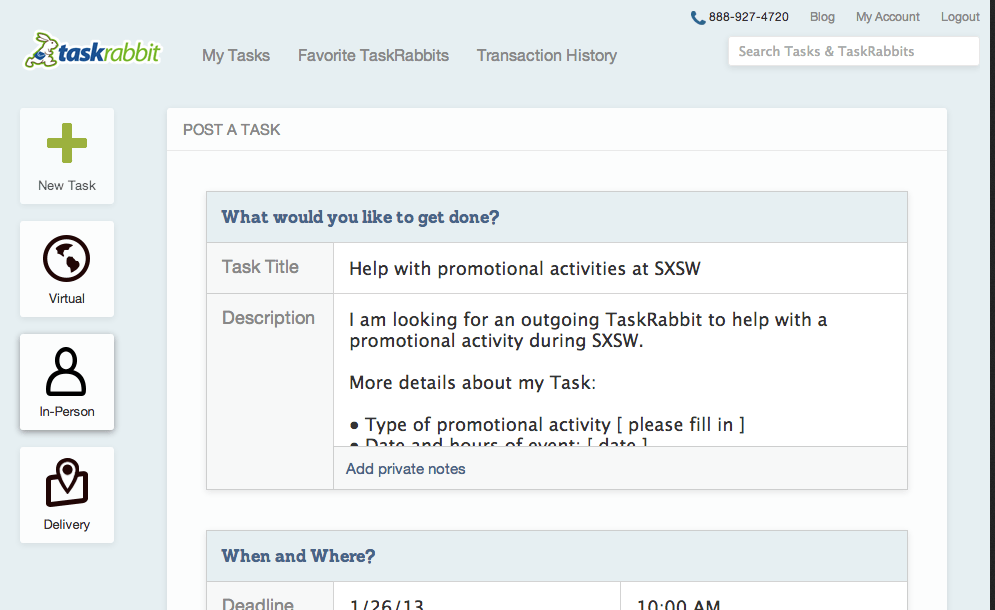Screen dimensions: 995x610
Task: Click Add private notes link
Action: point(406,469)
